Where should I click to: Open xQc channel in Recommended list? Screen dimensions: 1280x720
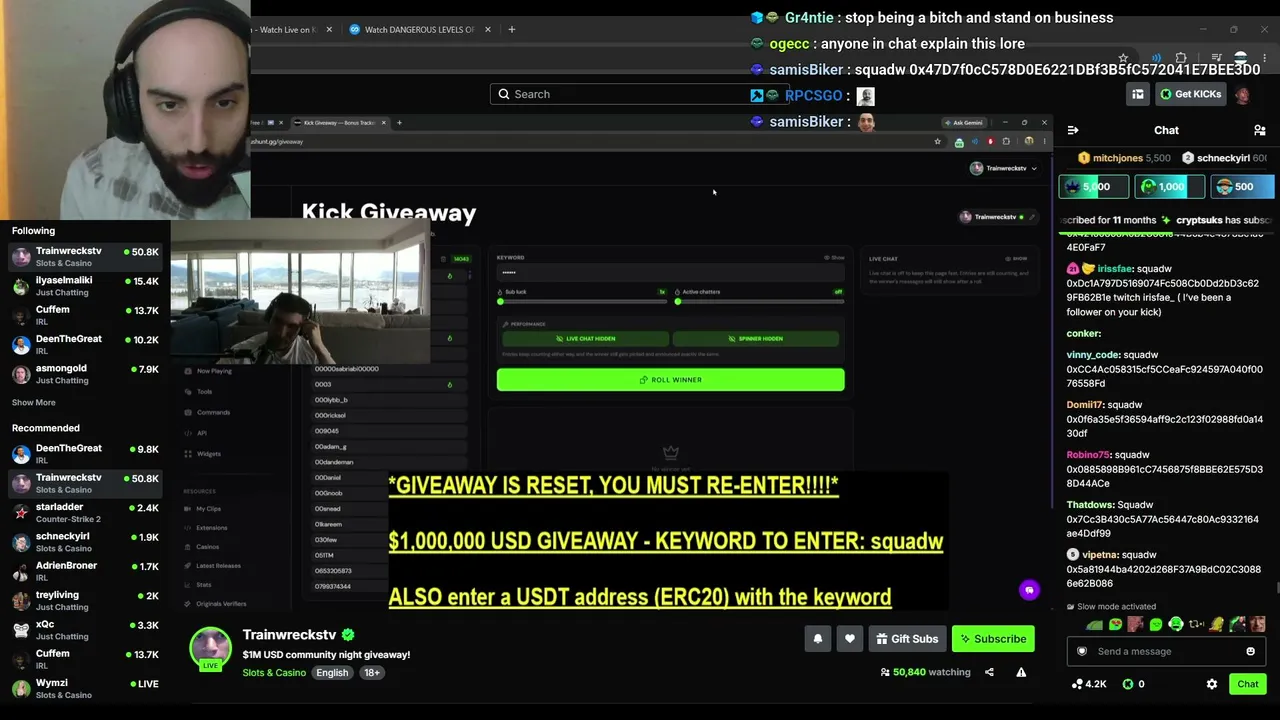tap(84, 630)
